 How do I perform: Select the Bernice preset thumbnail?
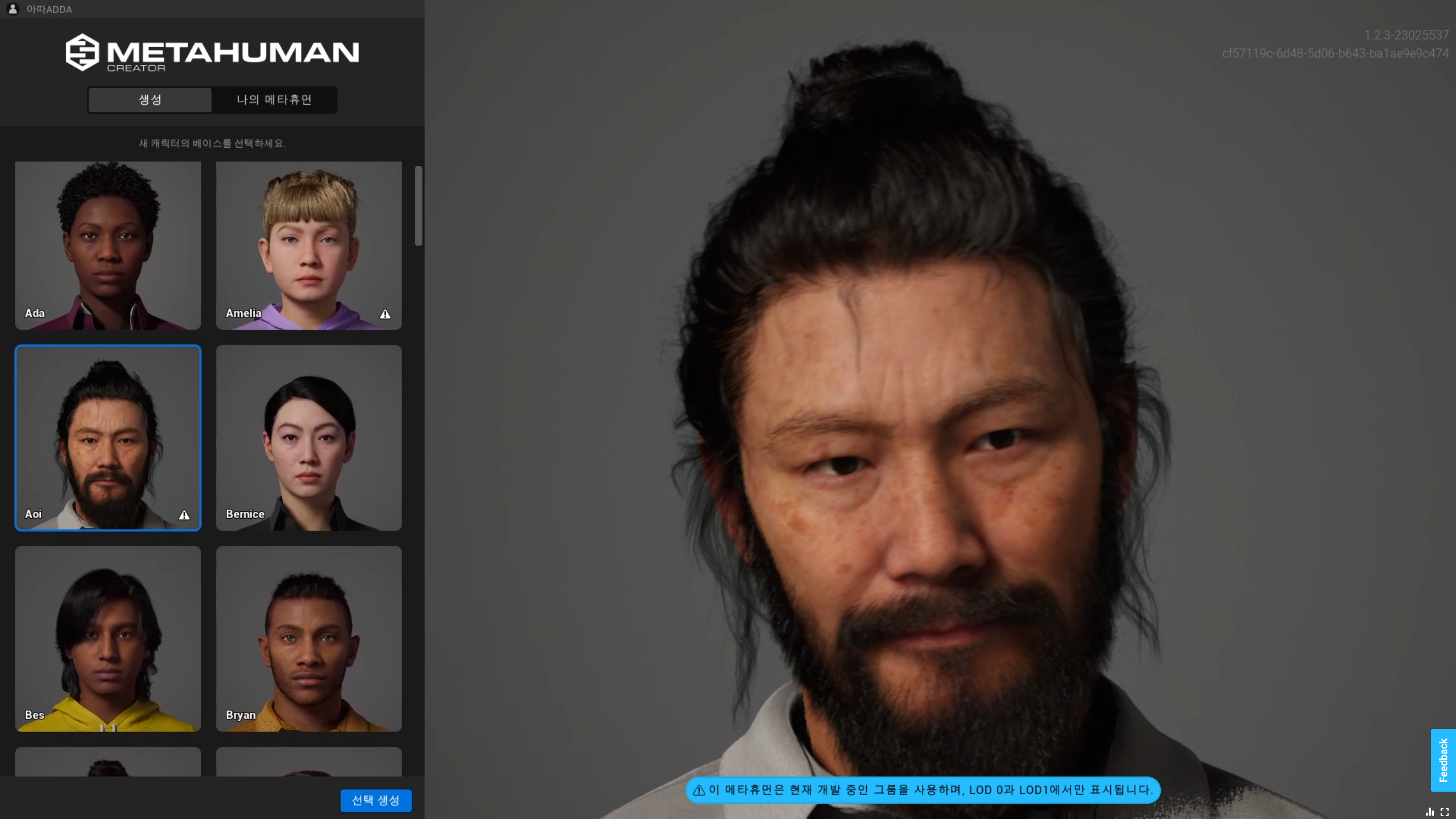pyautogui.click(x=309, y=438)
